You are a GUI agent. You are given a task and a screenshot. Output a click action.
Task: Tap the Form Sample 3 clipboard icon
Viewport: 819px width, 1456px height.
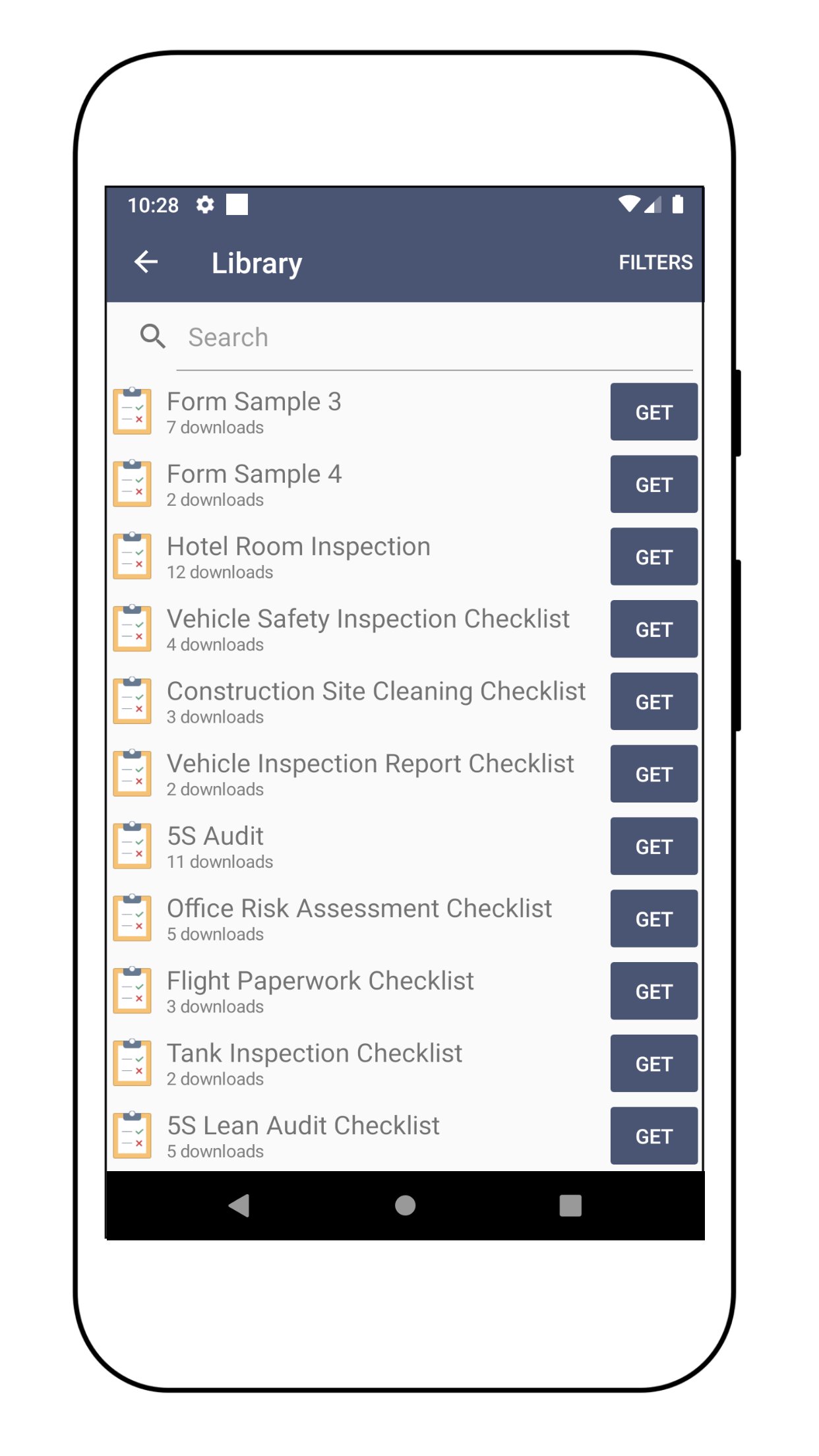[133, 411]
